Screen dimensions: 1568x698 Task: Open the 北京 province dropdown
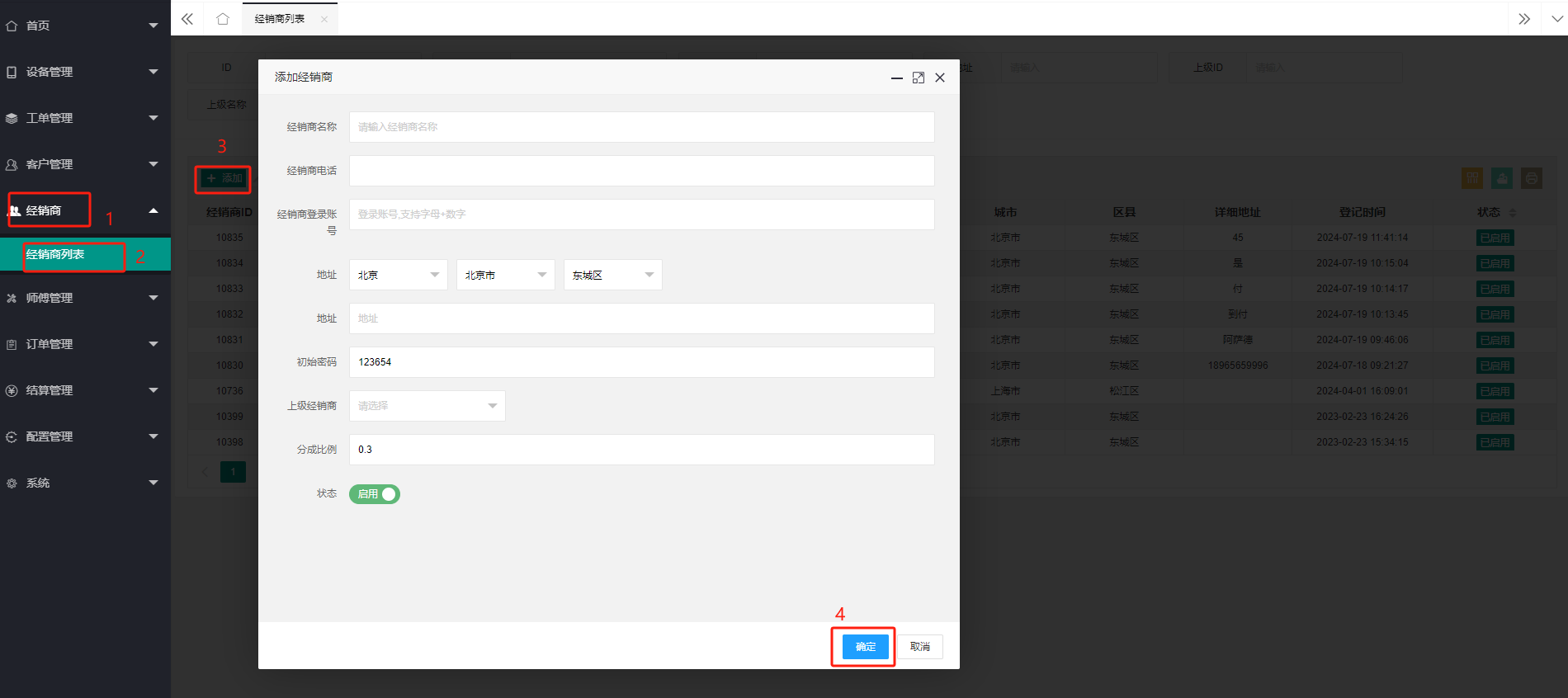click(x=399, y=275)
